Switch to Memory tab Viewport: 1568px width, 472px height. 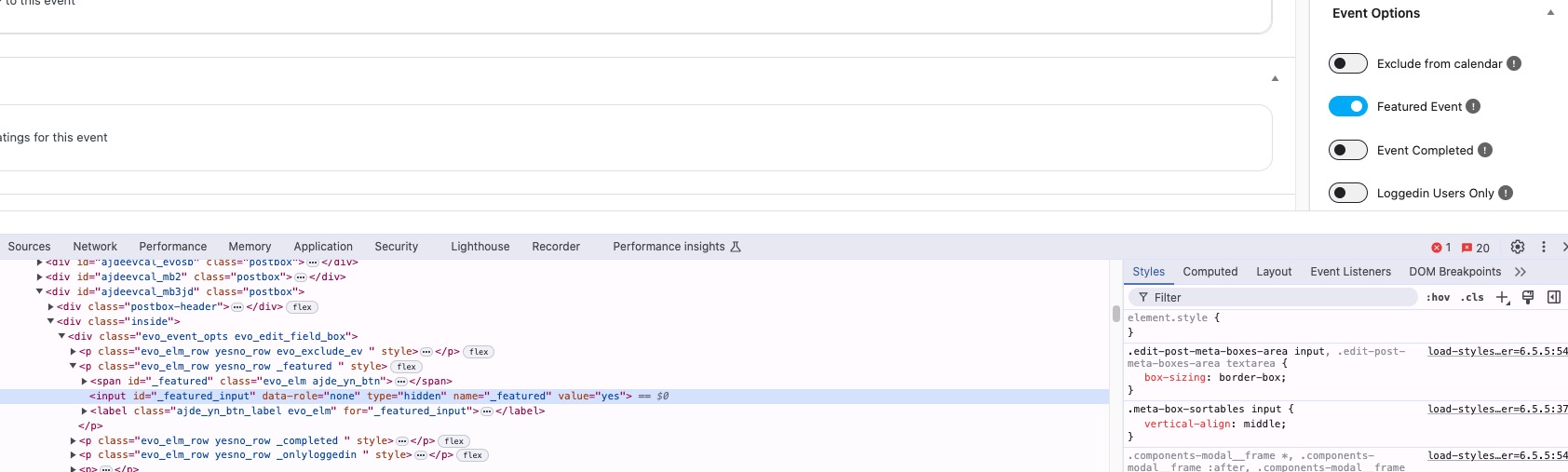click(x=250, y=247)
